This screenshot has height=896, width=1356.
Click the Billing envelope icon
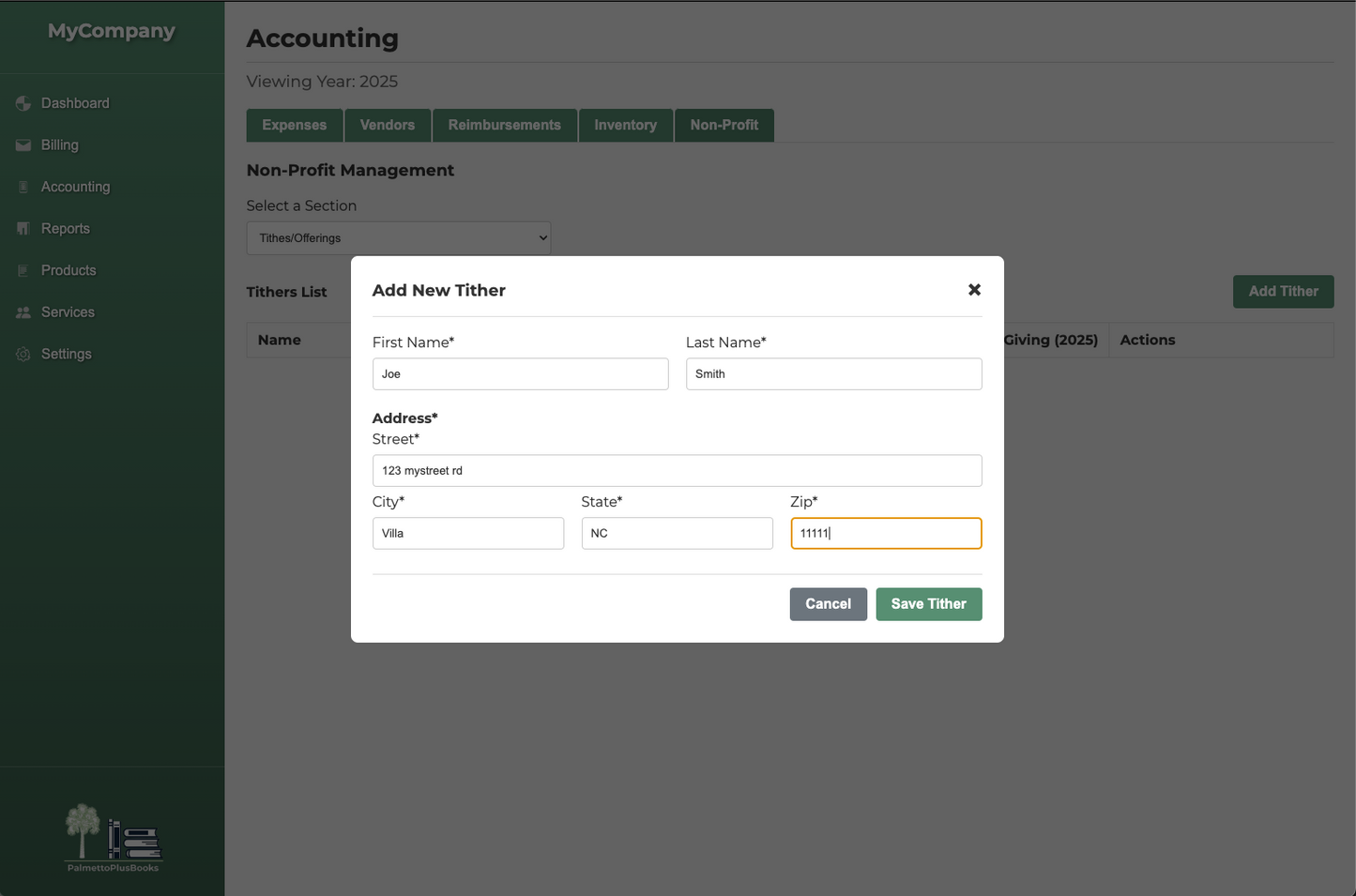[23, 145]
